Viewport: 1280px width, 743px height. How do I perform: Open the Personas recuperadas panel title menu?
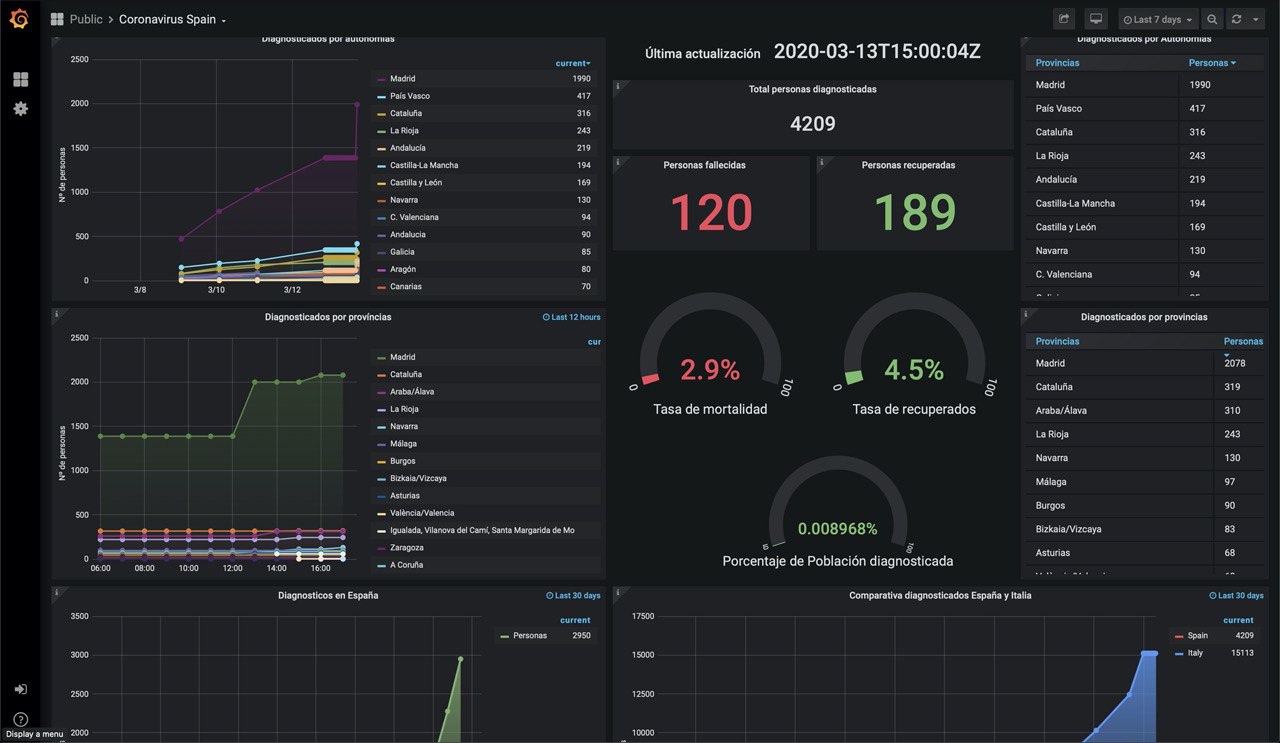point(908,165)
